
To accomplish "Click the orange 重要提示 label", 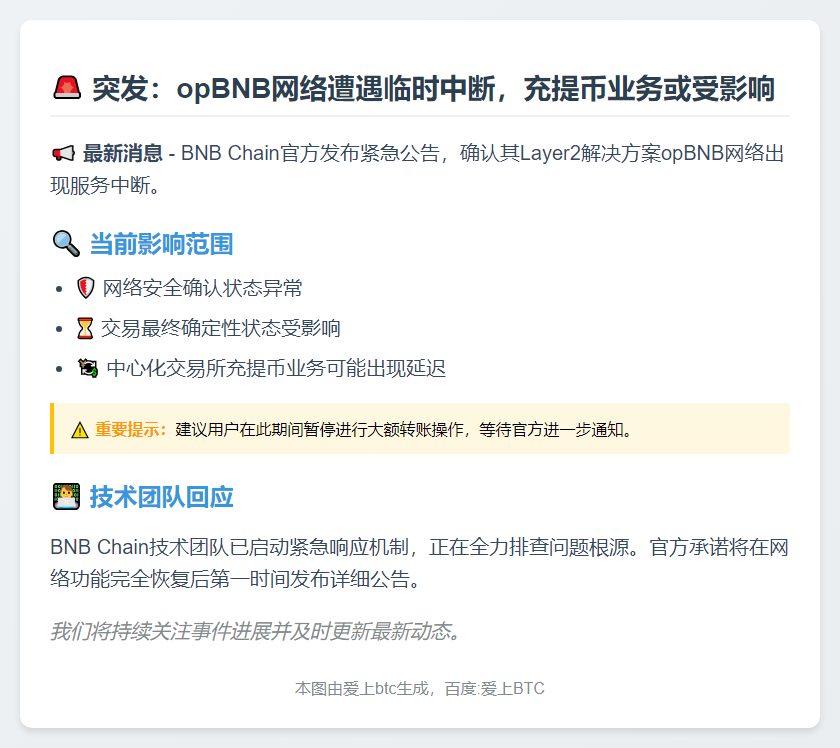I will pyautogui.click(x=131, y=430).
